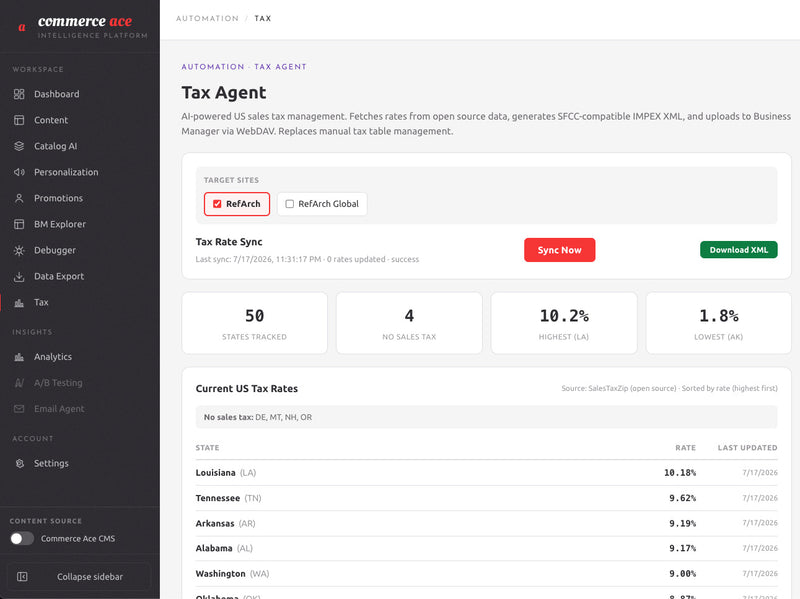This screenshot has width=800, height=599.
Task: Click the SalesTaxZip source text
Action: pyautogui.click(x=669, y=388)
